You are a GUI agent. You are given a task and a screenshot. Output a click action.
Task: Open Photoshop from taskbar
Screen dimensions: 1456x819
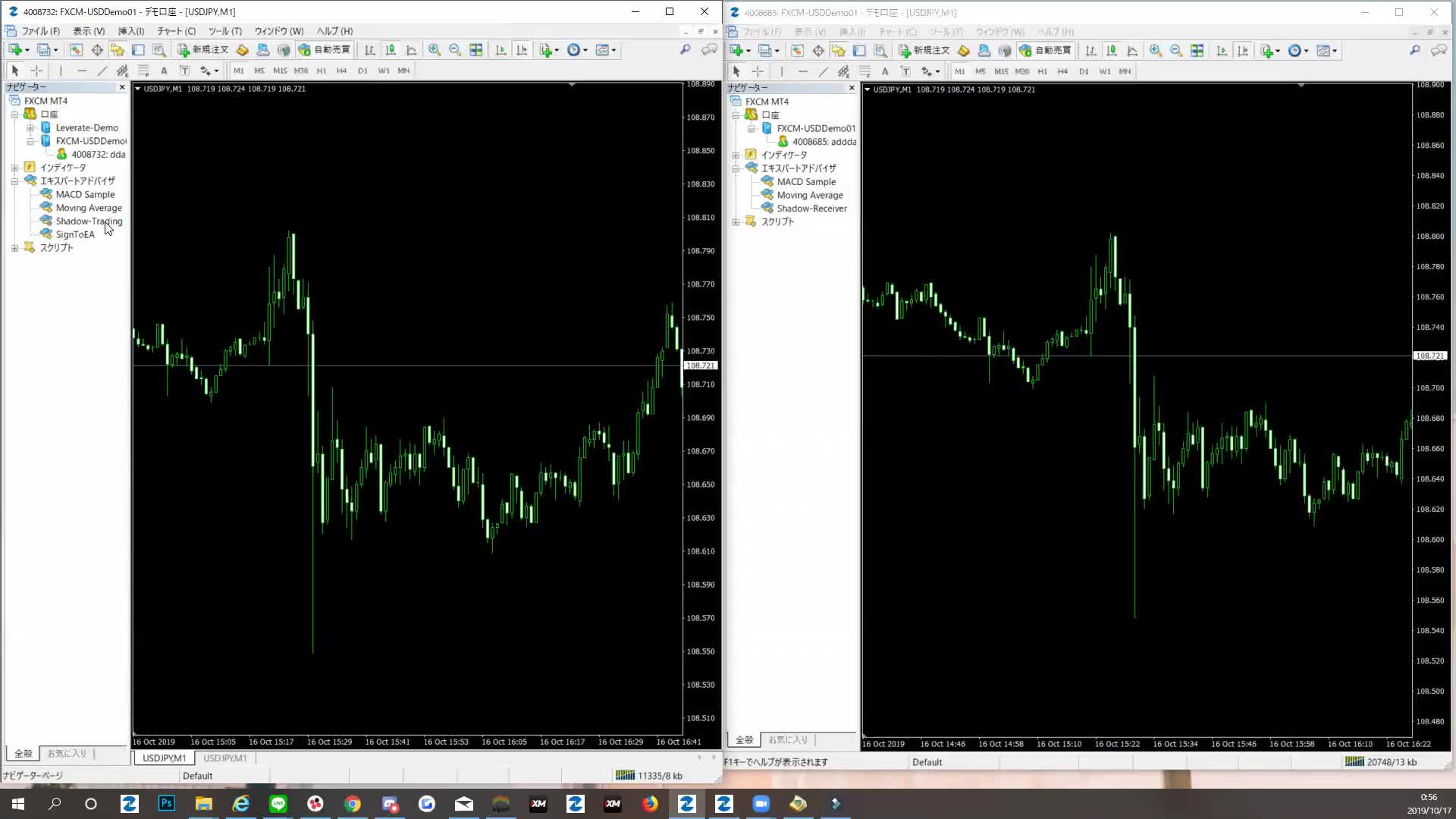tap(167, 804)
